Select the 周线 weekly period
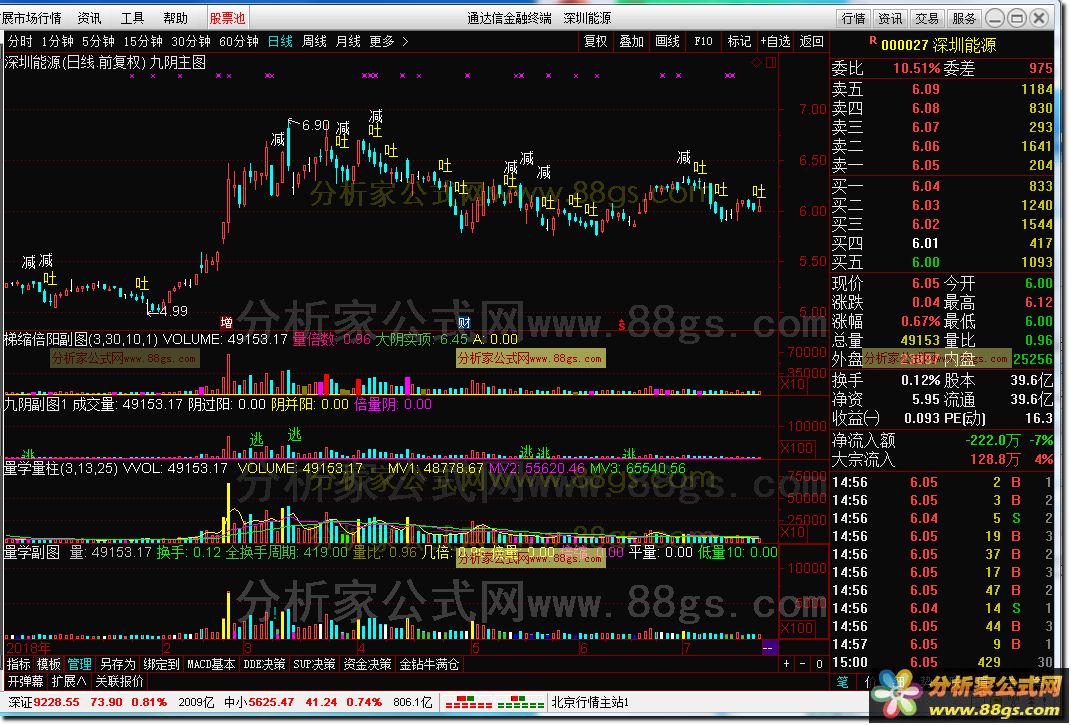Image resolution: width=1071 pixels, height=725 pixels. click(314, 42)
